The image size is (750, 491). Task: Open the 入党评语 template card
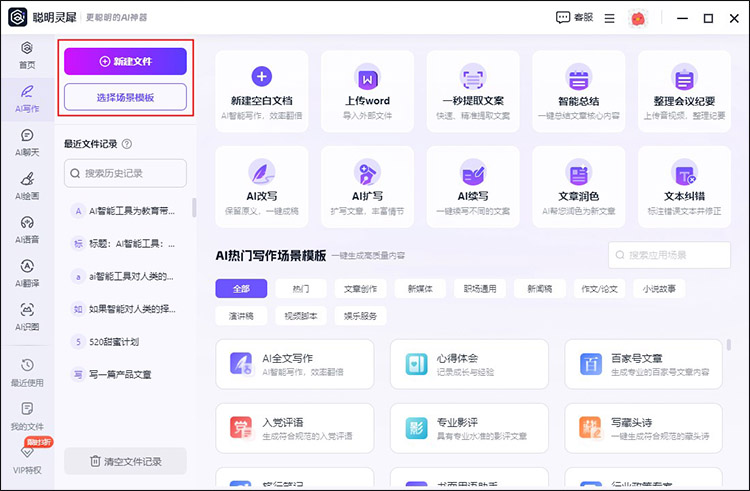[x=295, y=428]
